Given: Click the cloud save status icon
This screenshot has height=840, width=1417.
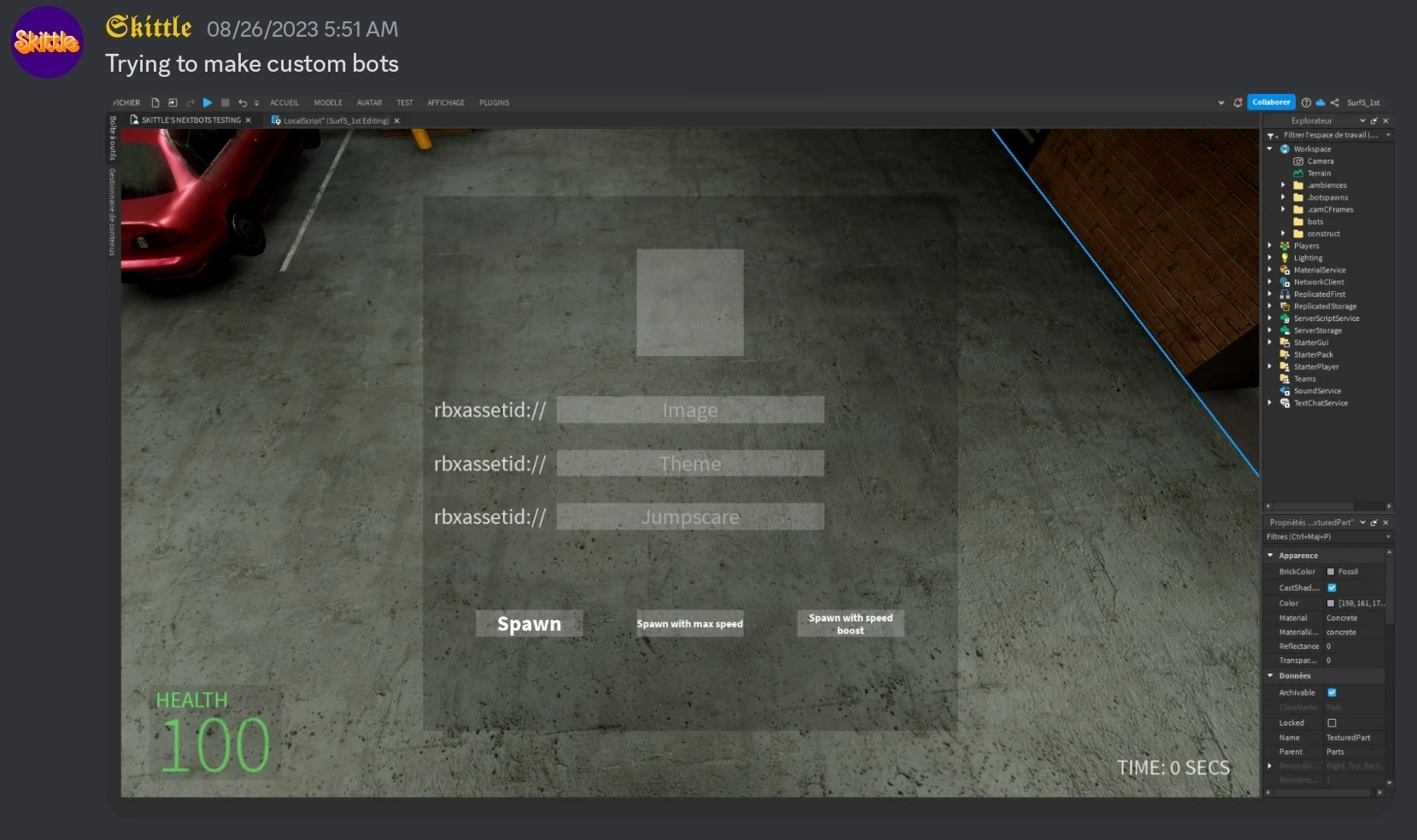Looking at the screenshot, I should point(1320,102).
